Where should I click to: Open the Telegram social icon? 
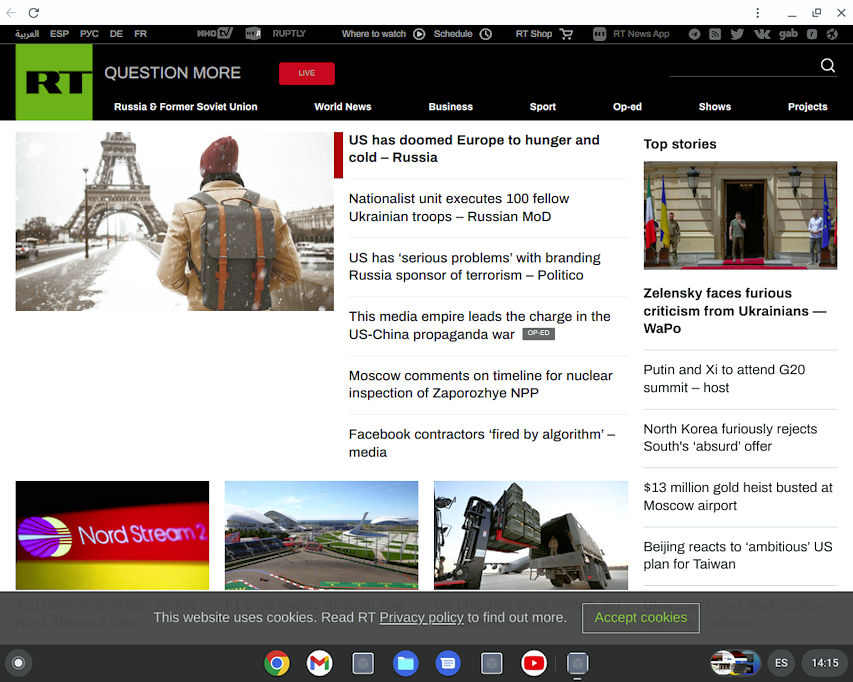[694, 34]
